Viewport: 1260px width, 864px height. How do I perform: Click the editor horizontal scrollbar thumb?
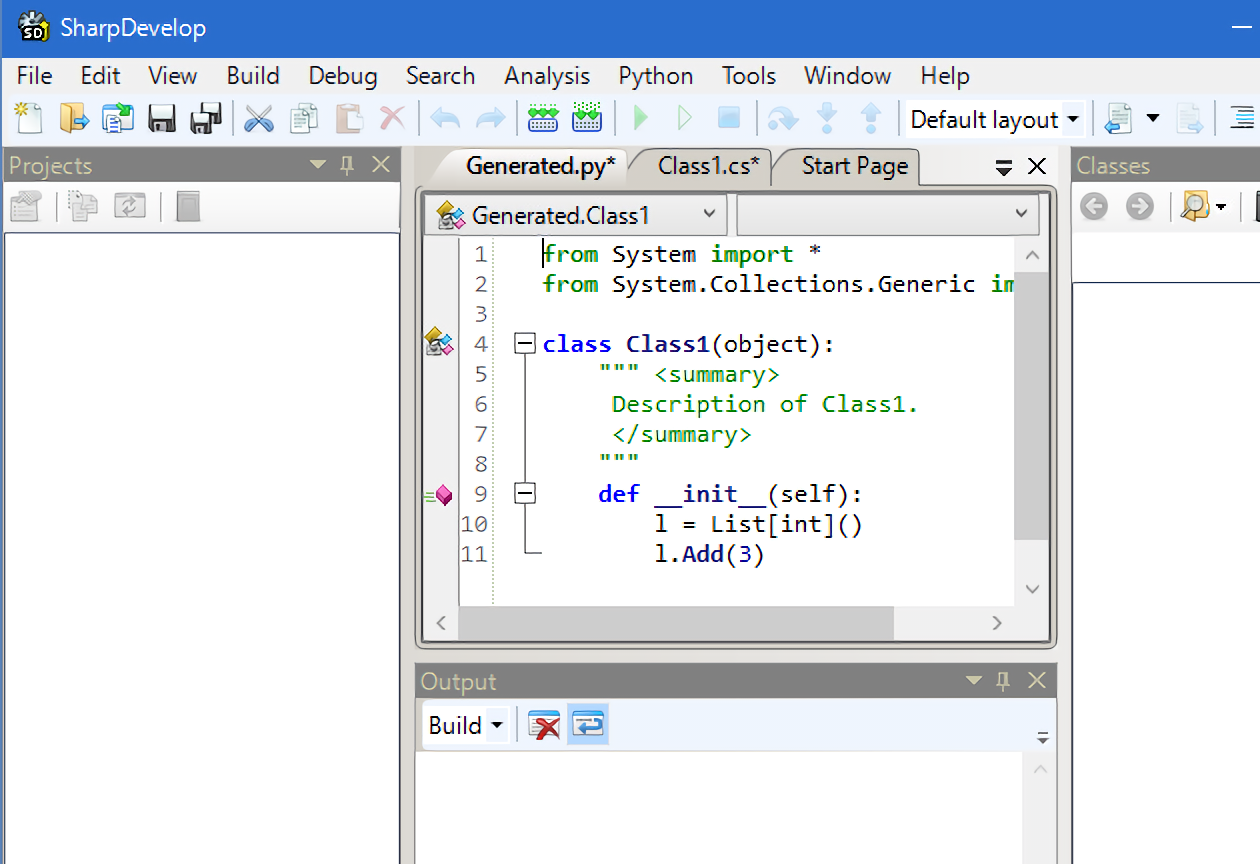point(675,623)
